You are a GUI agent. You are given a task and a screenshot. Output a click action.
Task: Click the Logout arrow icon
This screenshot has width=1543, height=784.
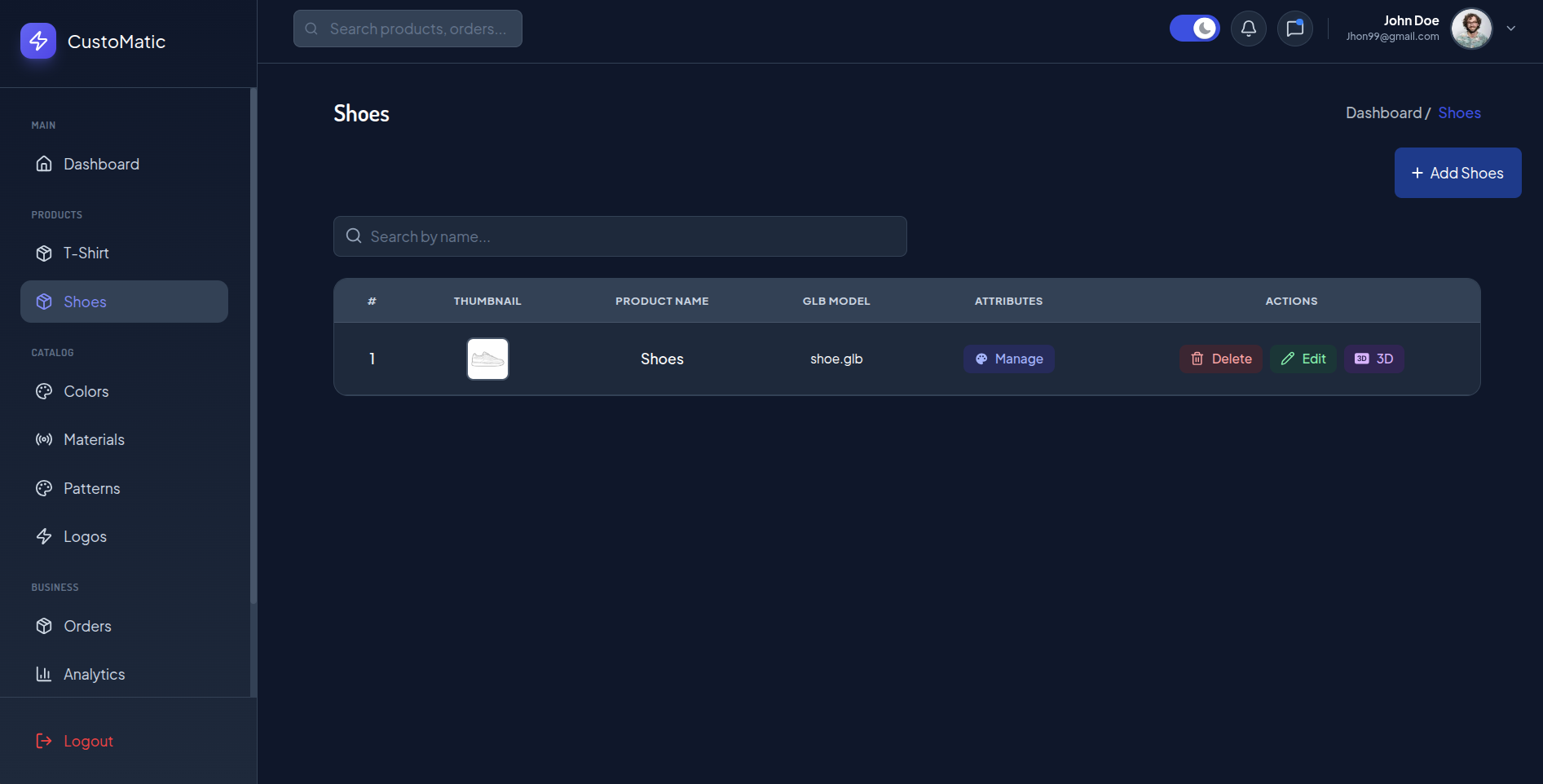(x=44, y=741)
